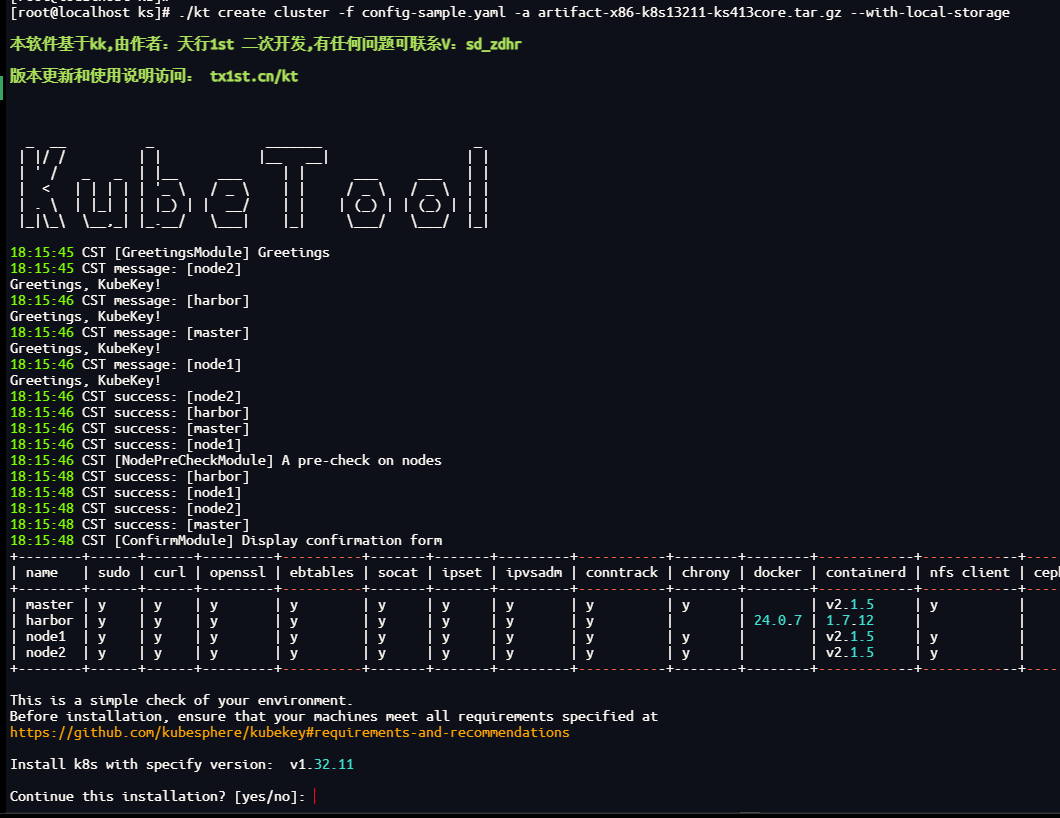
Task: Click the 'curl' column header
Action: coord(169,573)
